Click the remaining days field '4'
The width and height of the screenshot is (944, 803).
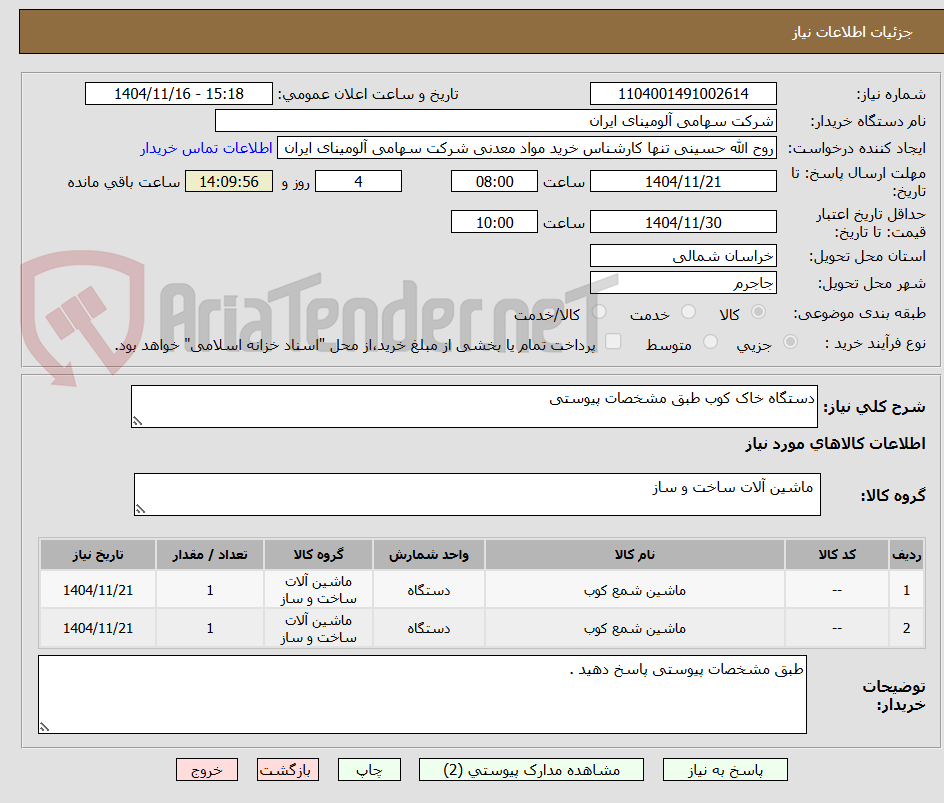click(x=358, y=181)
